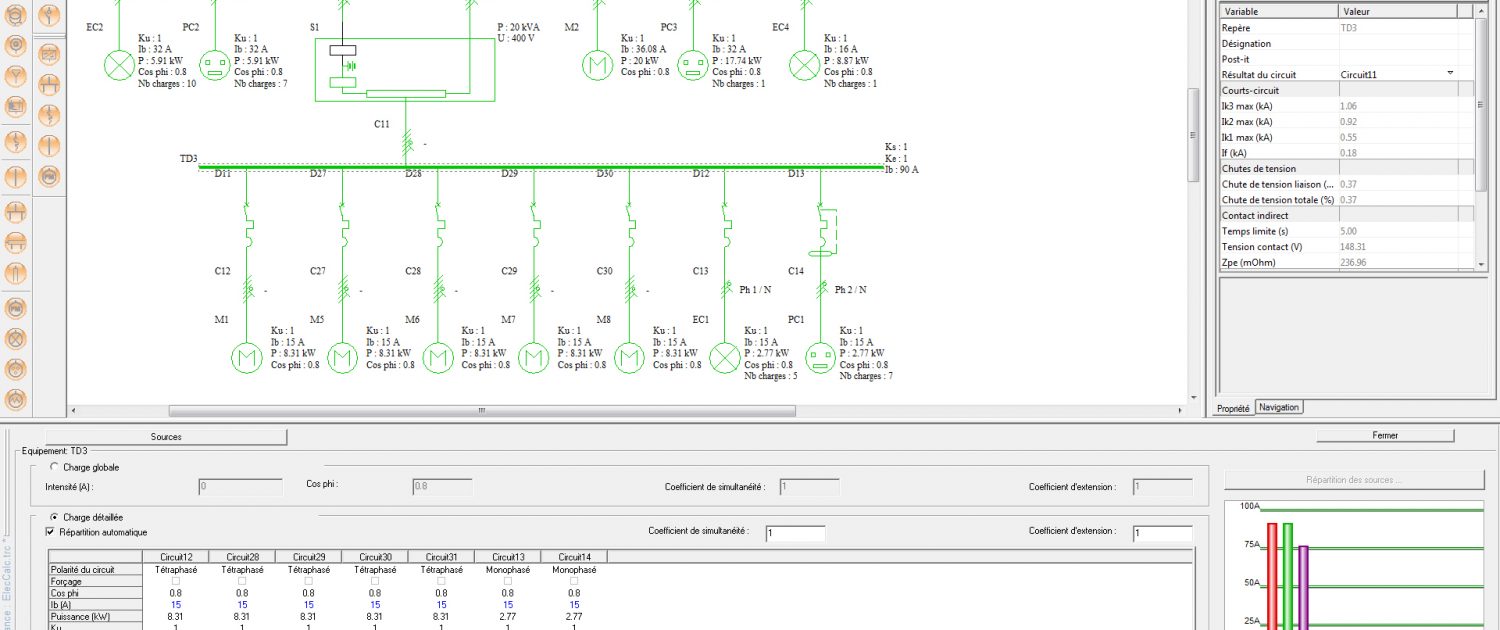The height and width of the screenshot is (630, 1500).
Task: Check Forçage for Circuit28
Action: pyautogui.click(x=242, y=581)
